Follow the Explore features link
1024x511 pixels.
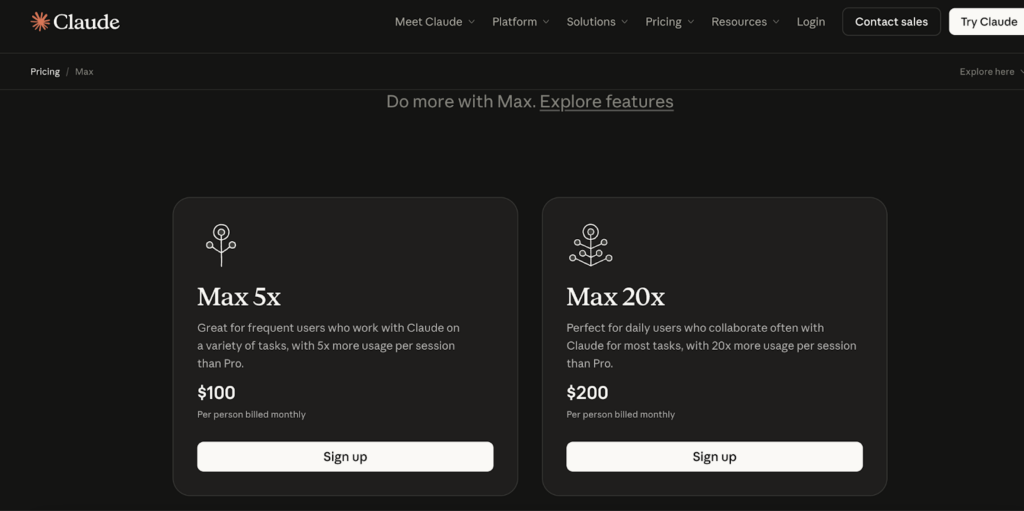point(606,101)
